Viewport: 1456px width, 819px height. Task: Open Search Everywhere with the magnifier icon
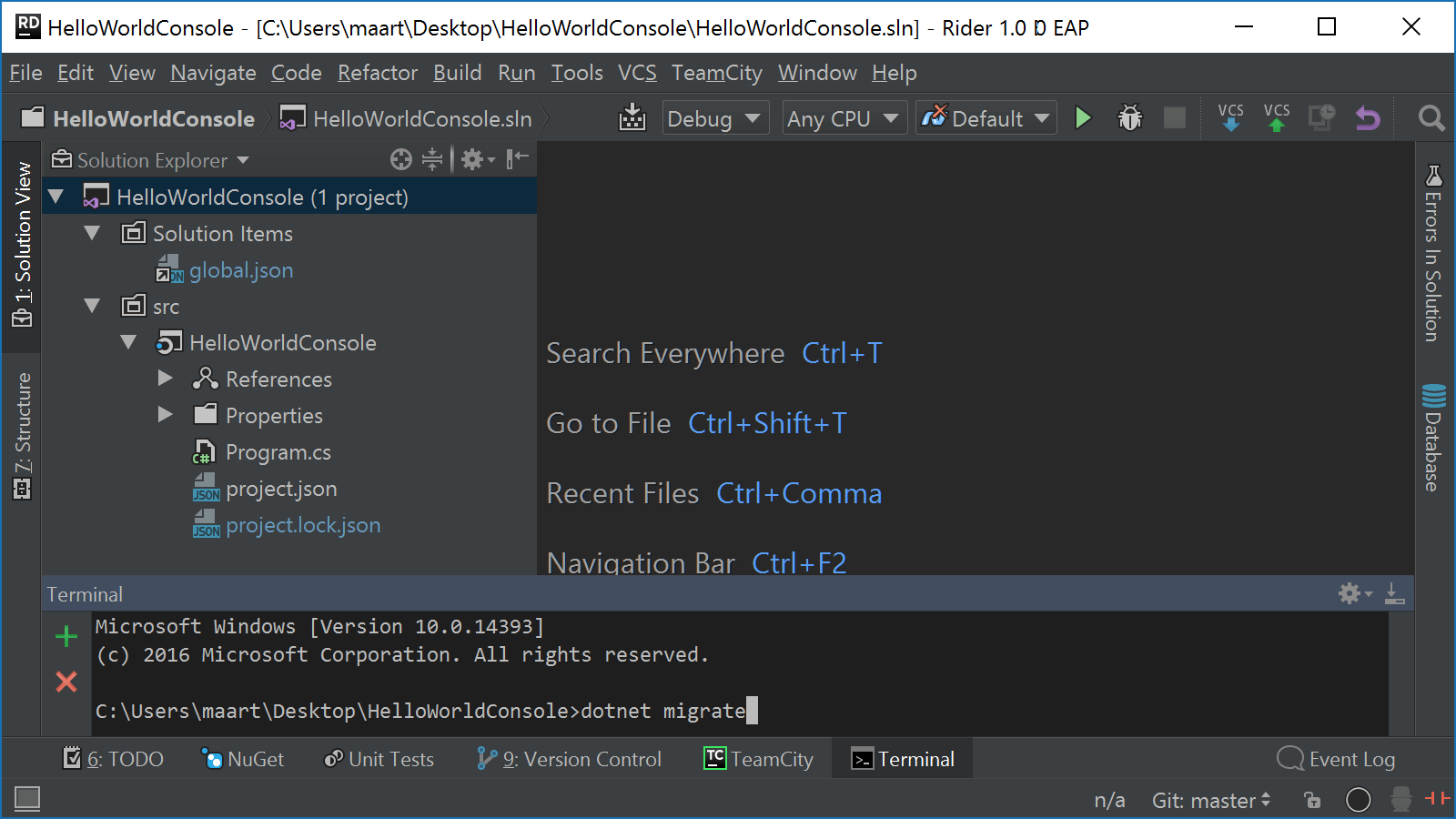pos(1431,117)
